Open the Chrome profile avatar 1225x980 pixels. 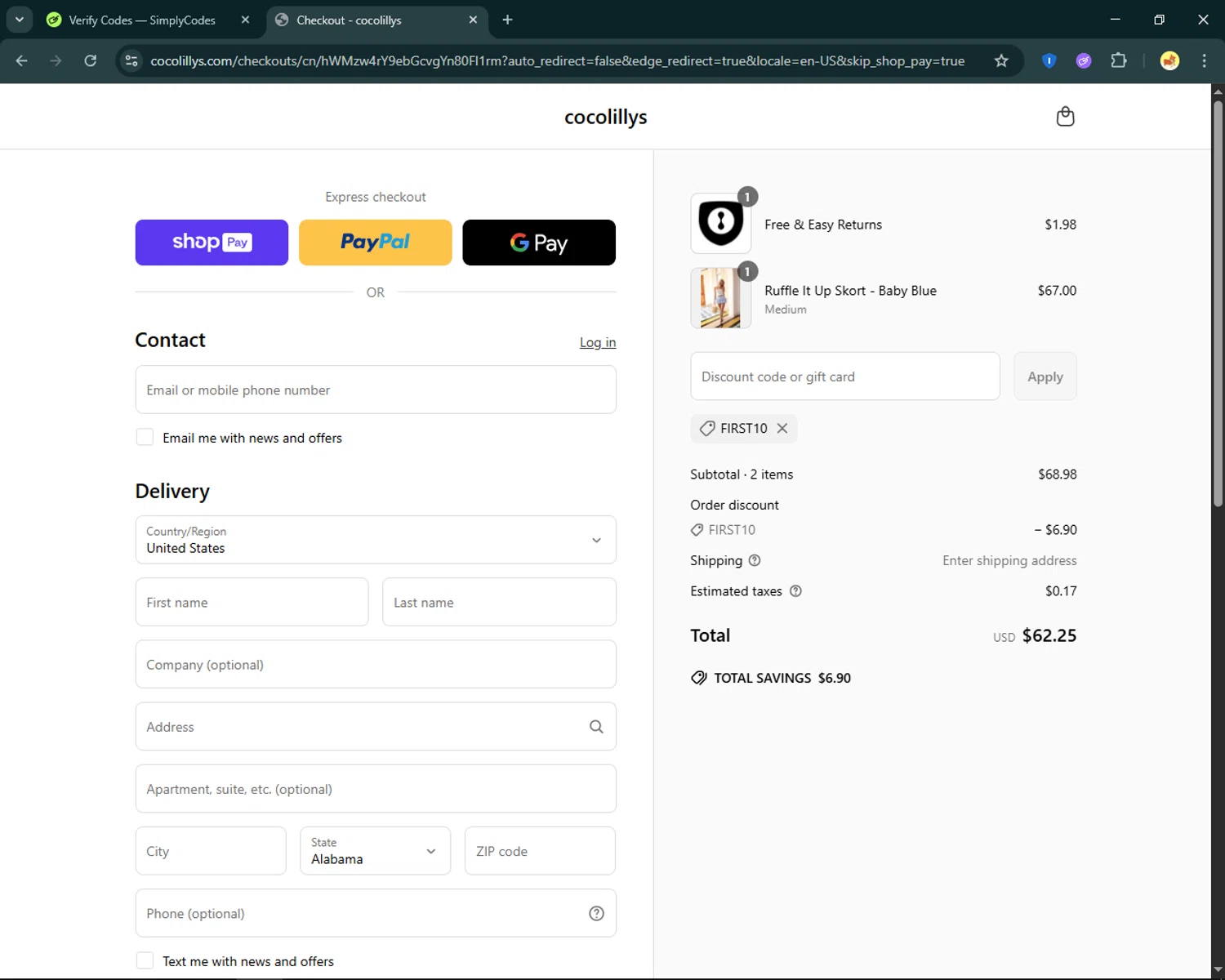click(x=1169, y=60)
